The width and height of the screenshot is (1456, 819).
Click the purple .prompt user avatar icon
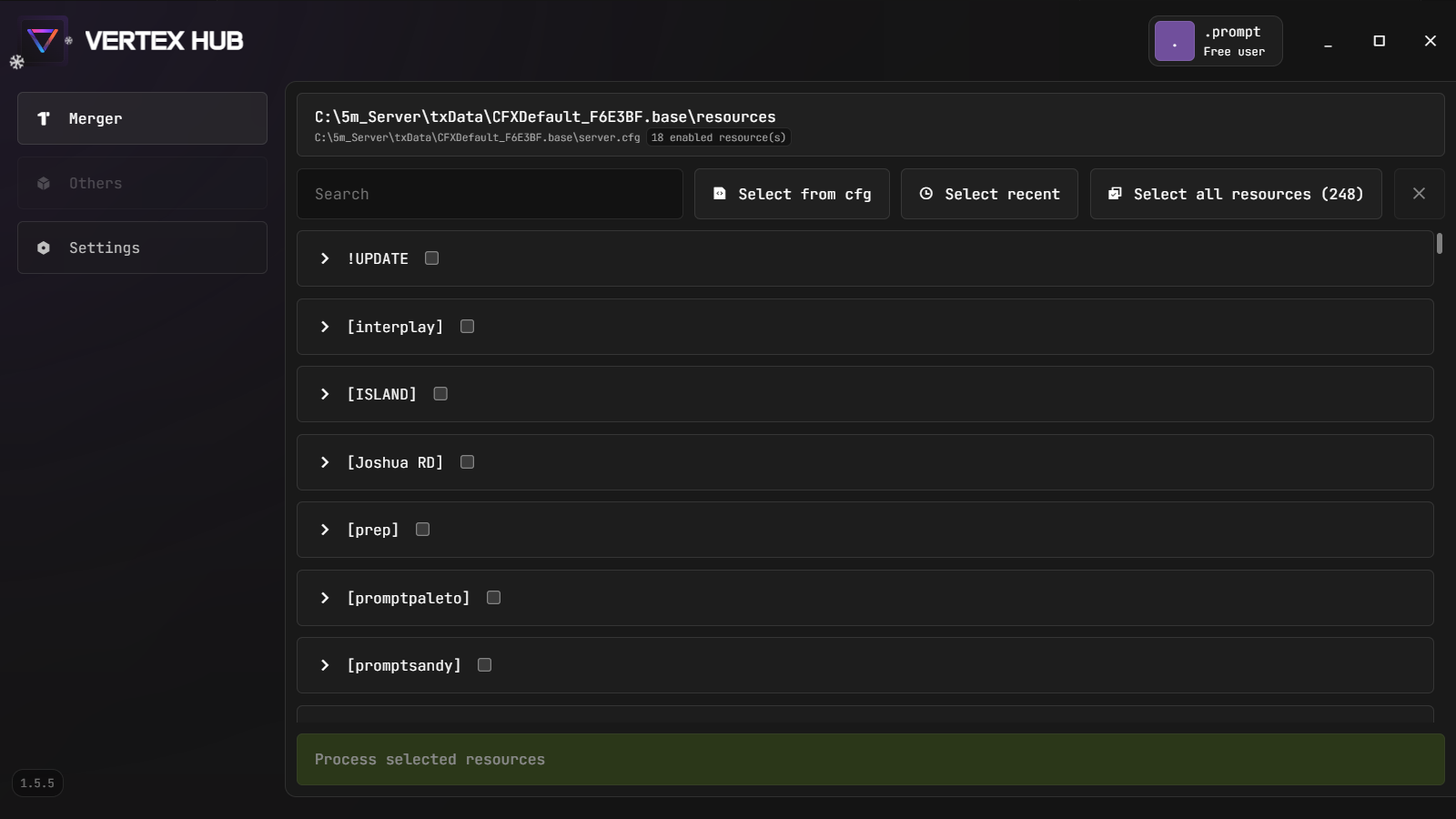(1174, 41)
